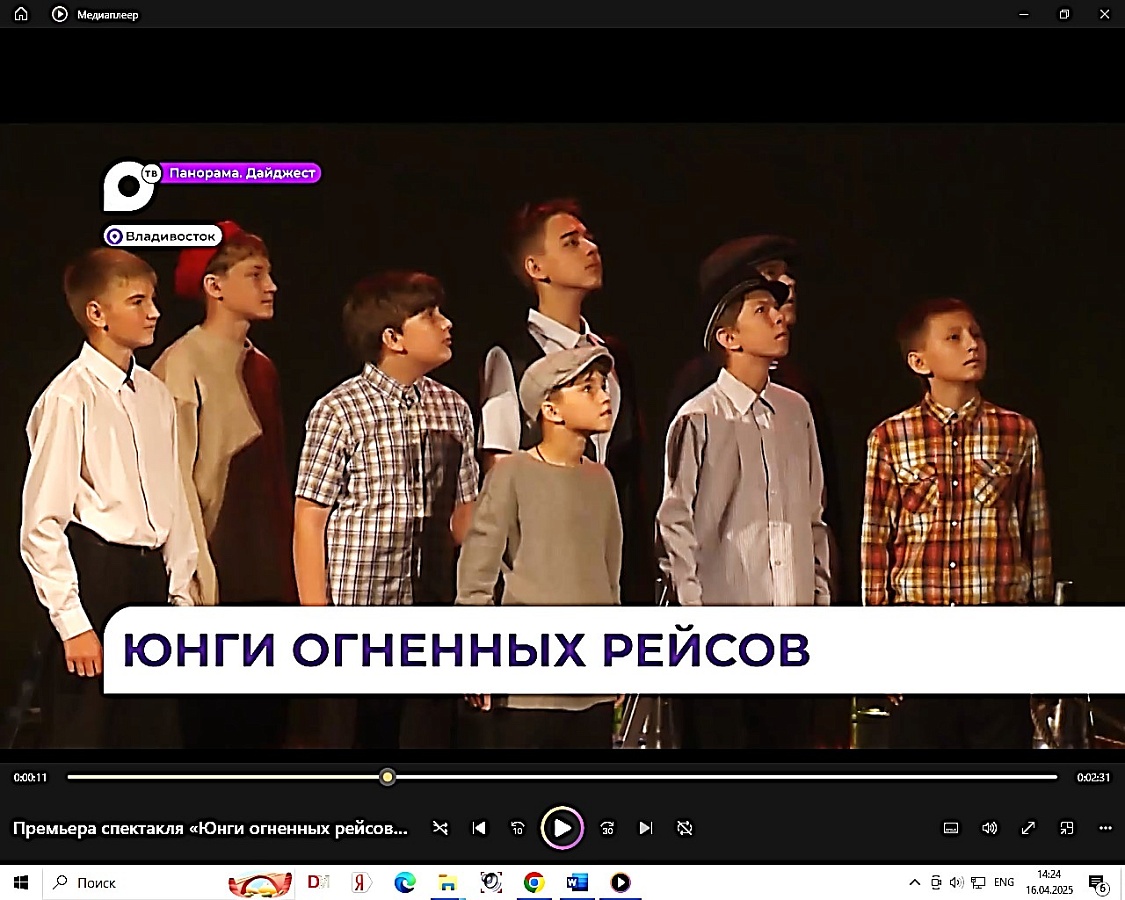Go to the next track
The width and height of the screenshot is (1125, 900).
pyautogui.click(x=646, y=828)
